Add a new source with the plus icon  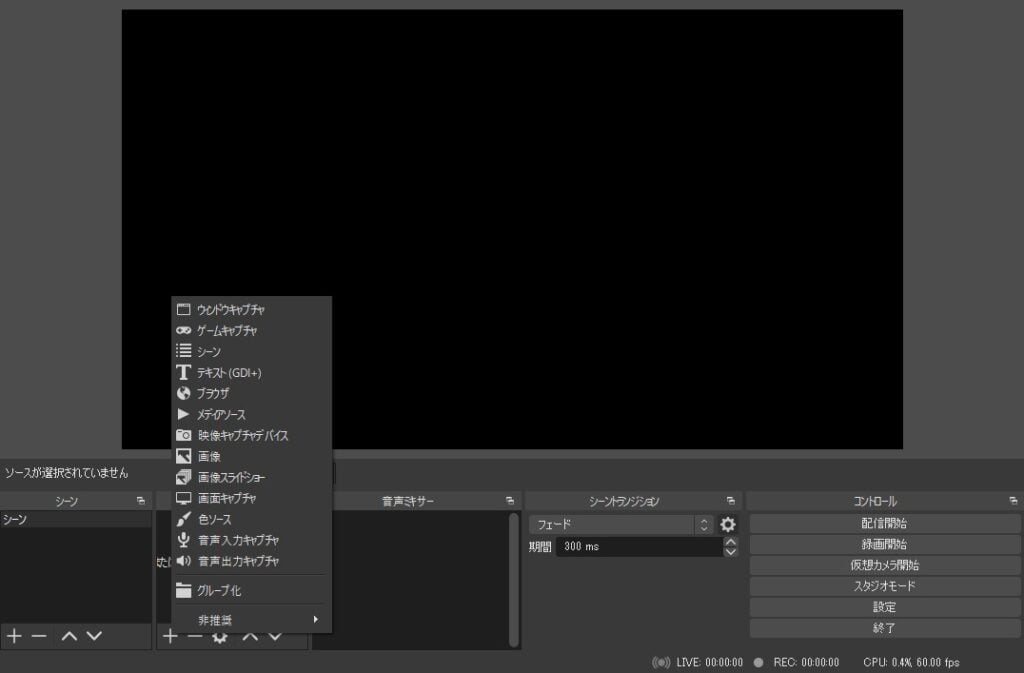pos(171,636)
